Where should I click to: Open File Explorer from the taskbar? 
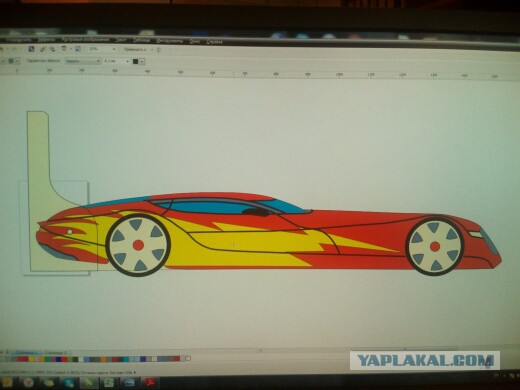click(49, 383)
